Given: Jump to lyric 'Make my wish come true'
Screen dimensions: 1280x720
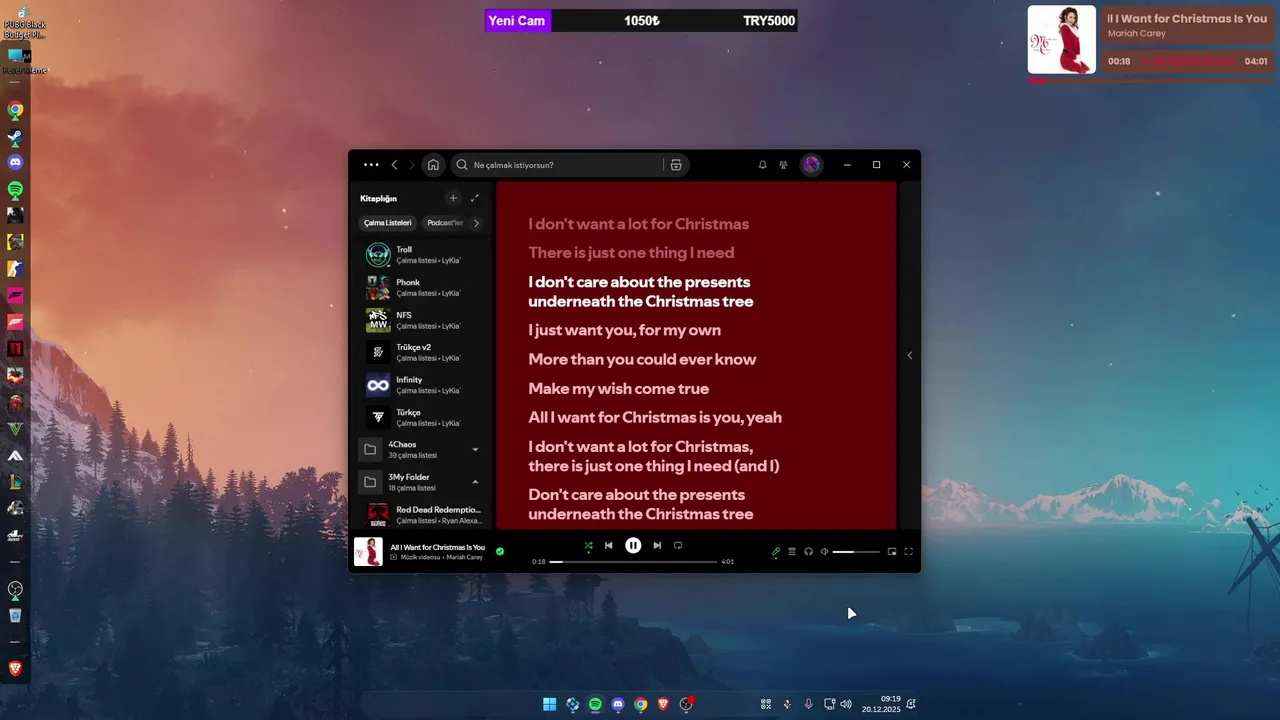Looking at the screenshot, I should (618, 388).
